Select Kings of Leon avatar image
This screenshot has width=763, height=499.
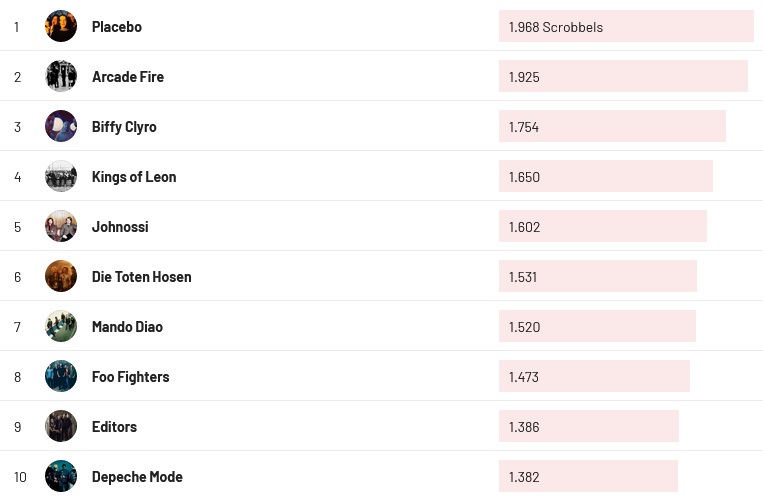61,176
